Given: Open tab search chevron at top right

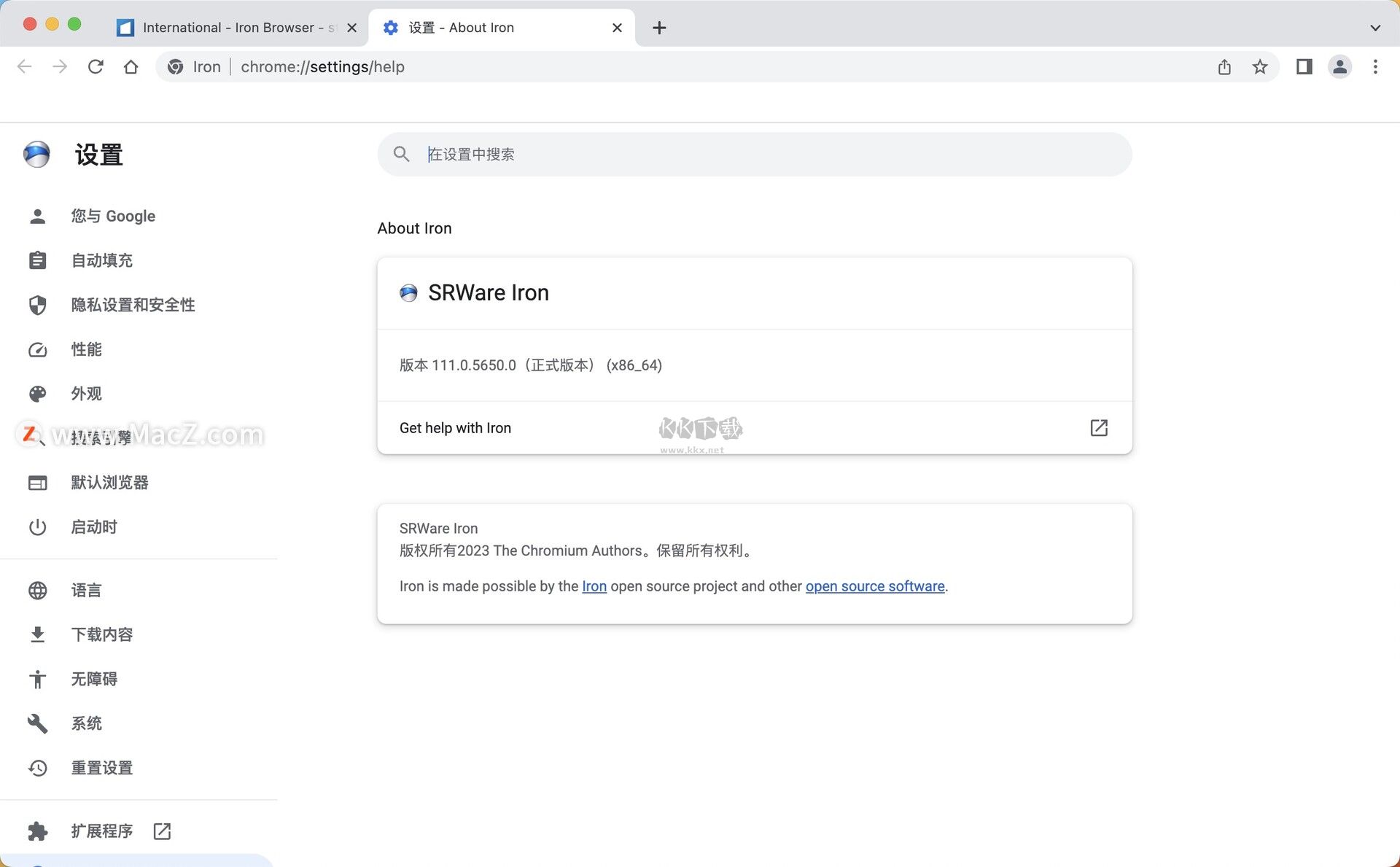Looking at the screenshot, I should point(1374,27).
